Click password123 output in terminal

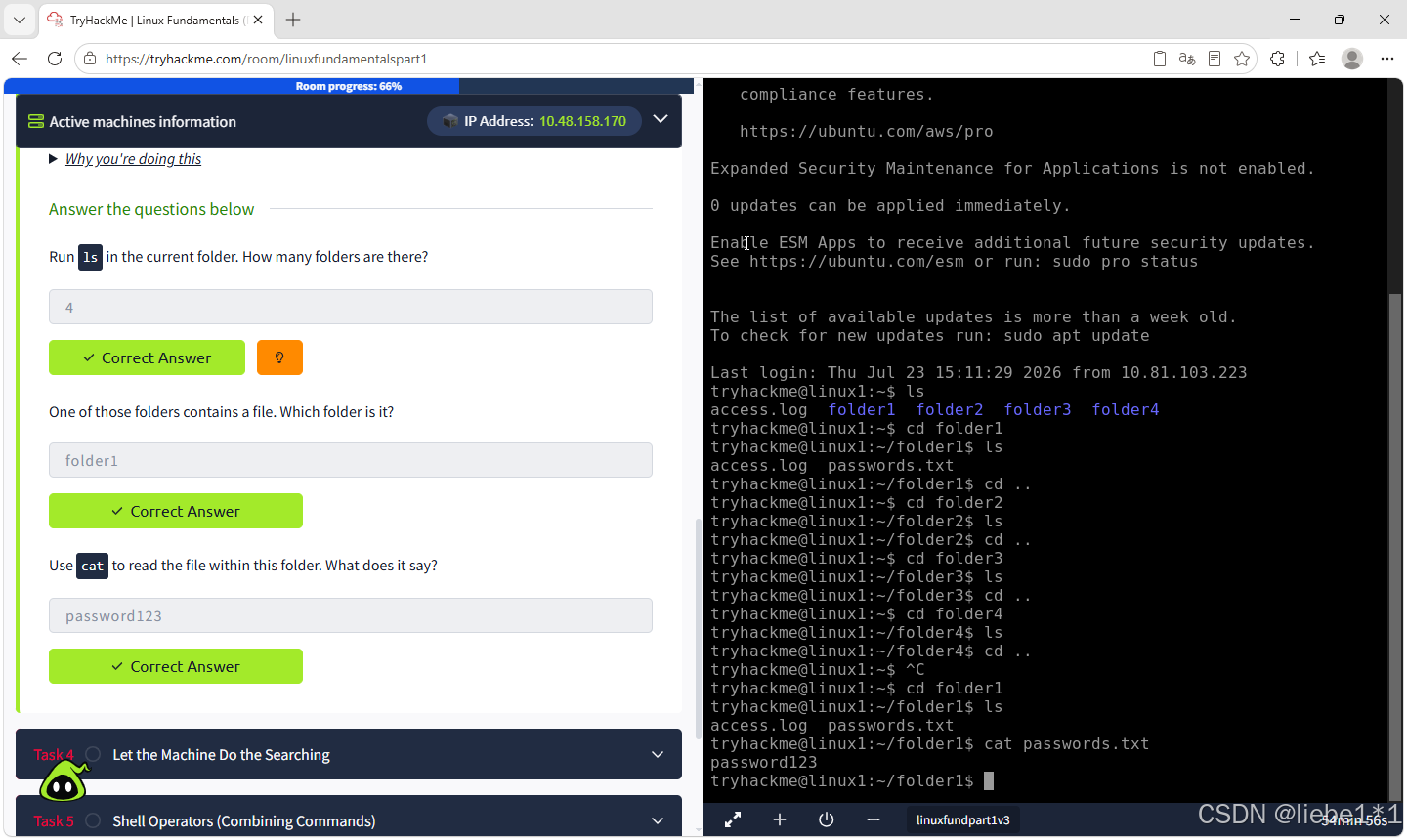pyautogui.click(x=764, y=763)
